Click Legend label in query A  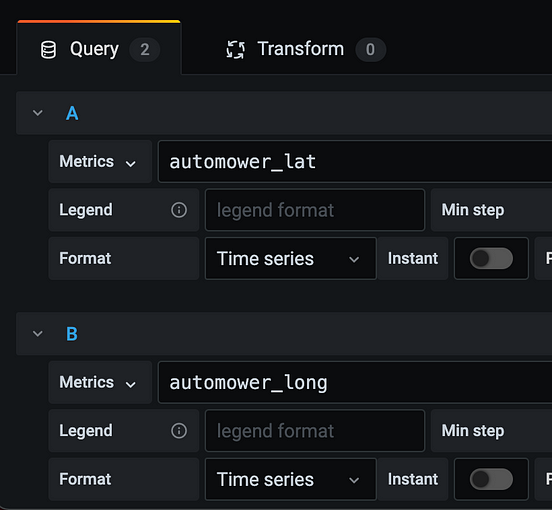pos(86,210)
